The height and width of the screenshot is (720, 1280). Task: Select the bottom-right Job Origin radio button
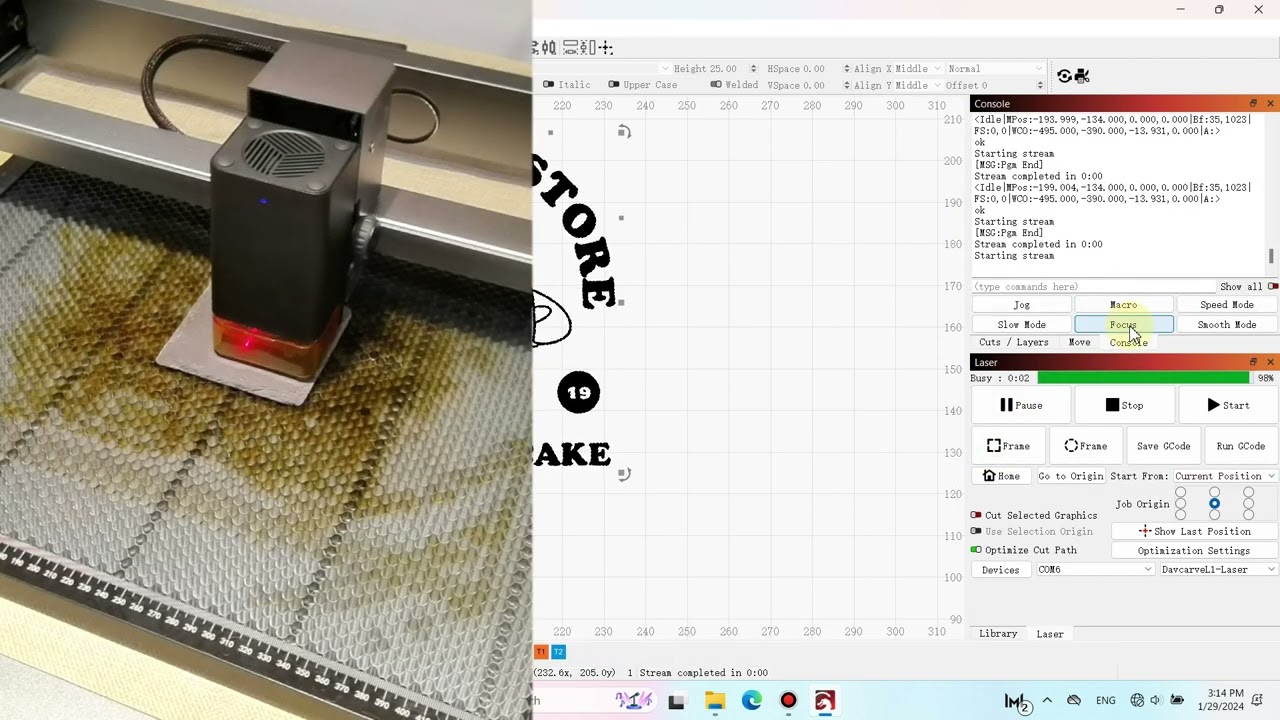(x=1248, y=514)
